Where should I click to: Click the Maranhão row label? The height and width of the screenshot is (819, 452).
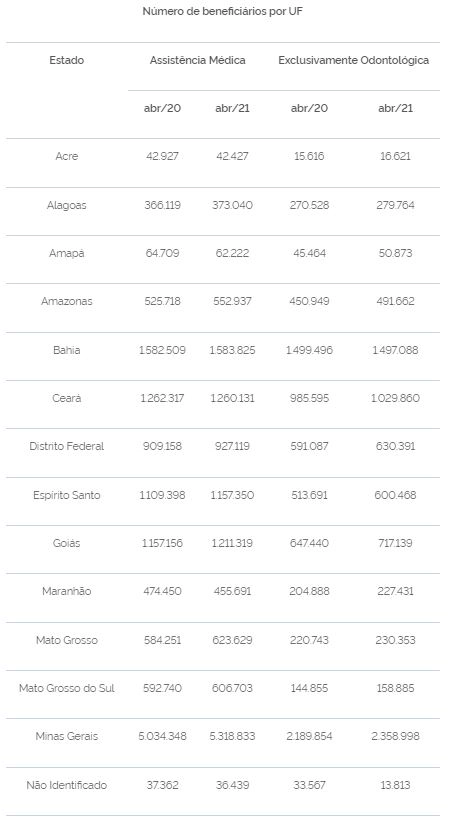coord(66,591)
